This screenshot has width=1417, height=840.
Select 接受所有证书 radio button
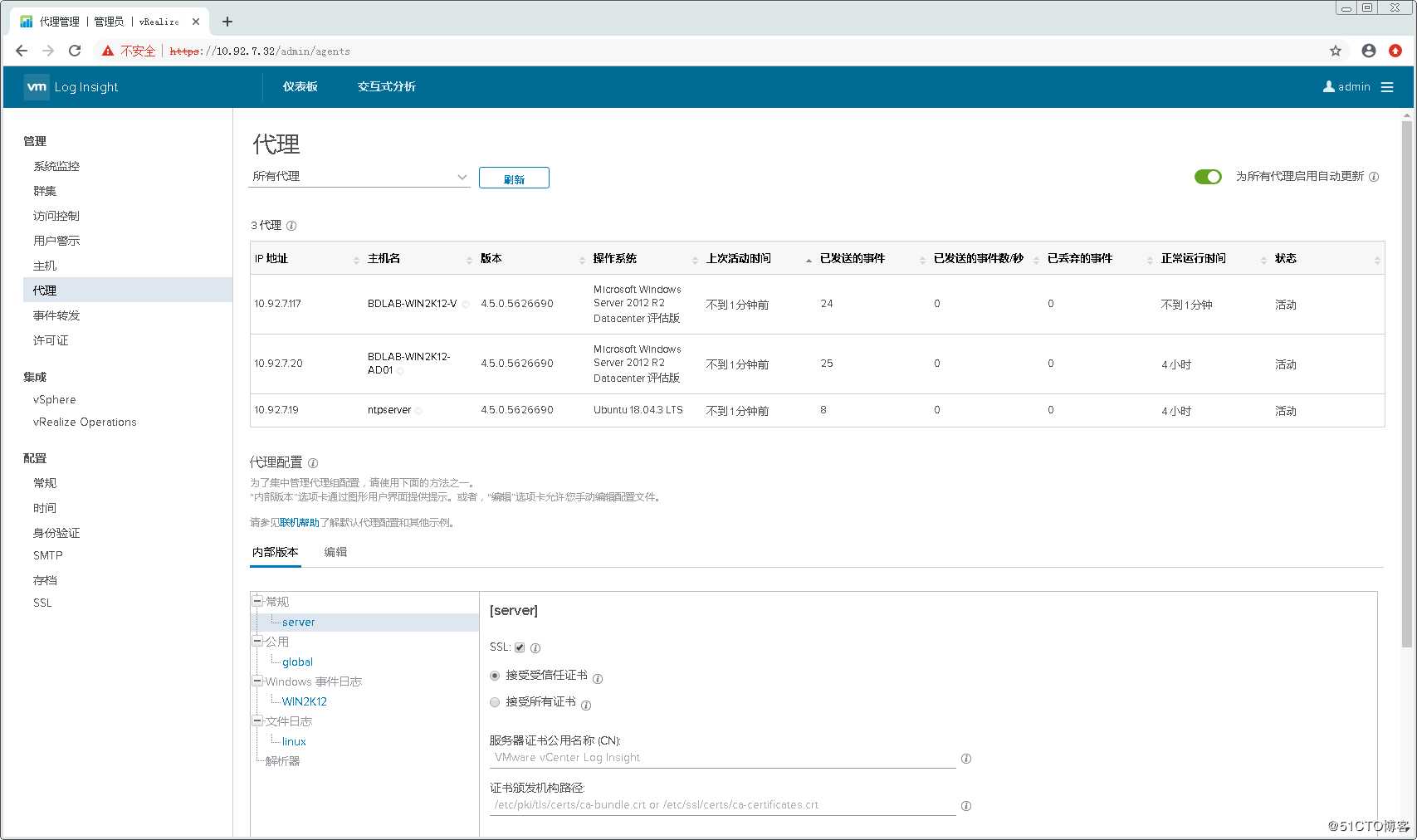tap(495, 702)
